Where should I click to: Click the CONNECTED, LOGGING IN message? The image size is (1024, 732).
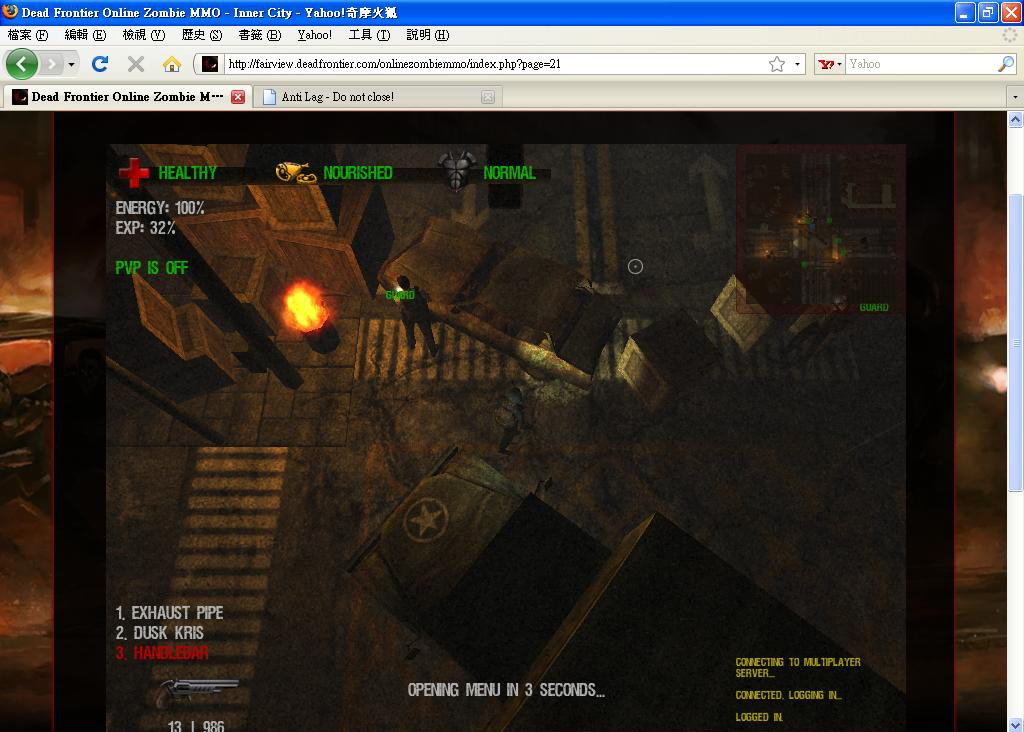[x=788, y=695]
